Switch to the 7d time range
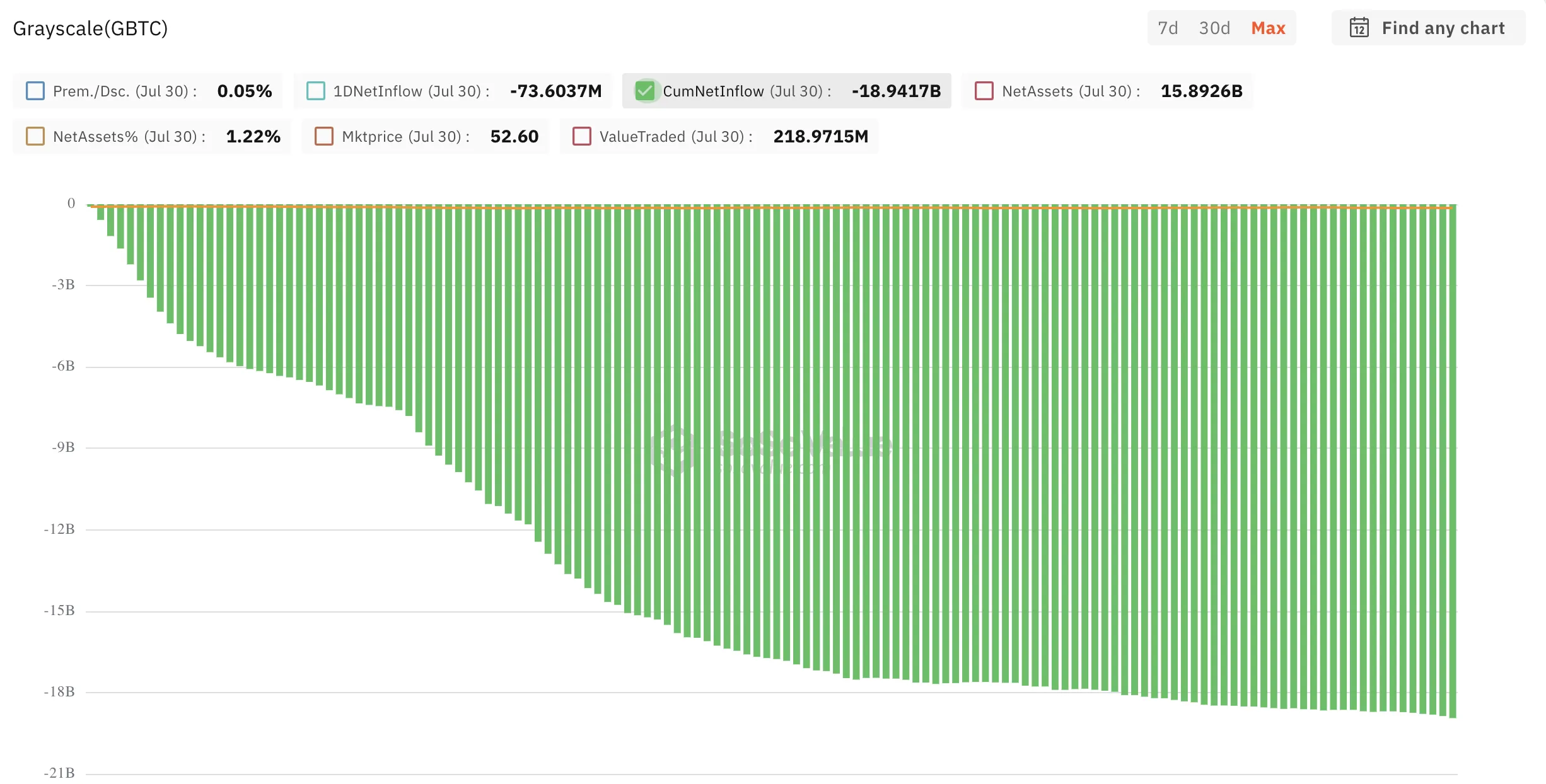Screen dimensions: 1546x784 coord(1168,28)
